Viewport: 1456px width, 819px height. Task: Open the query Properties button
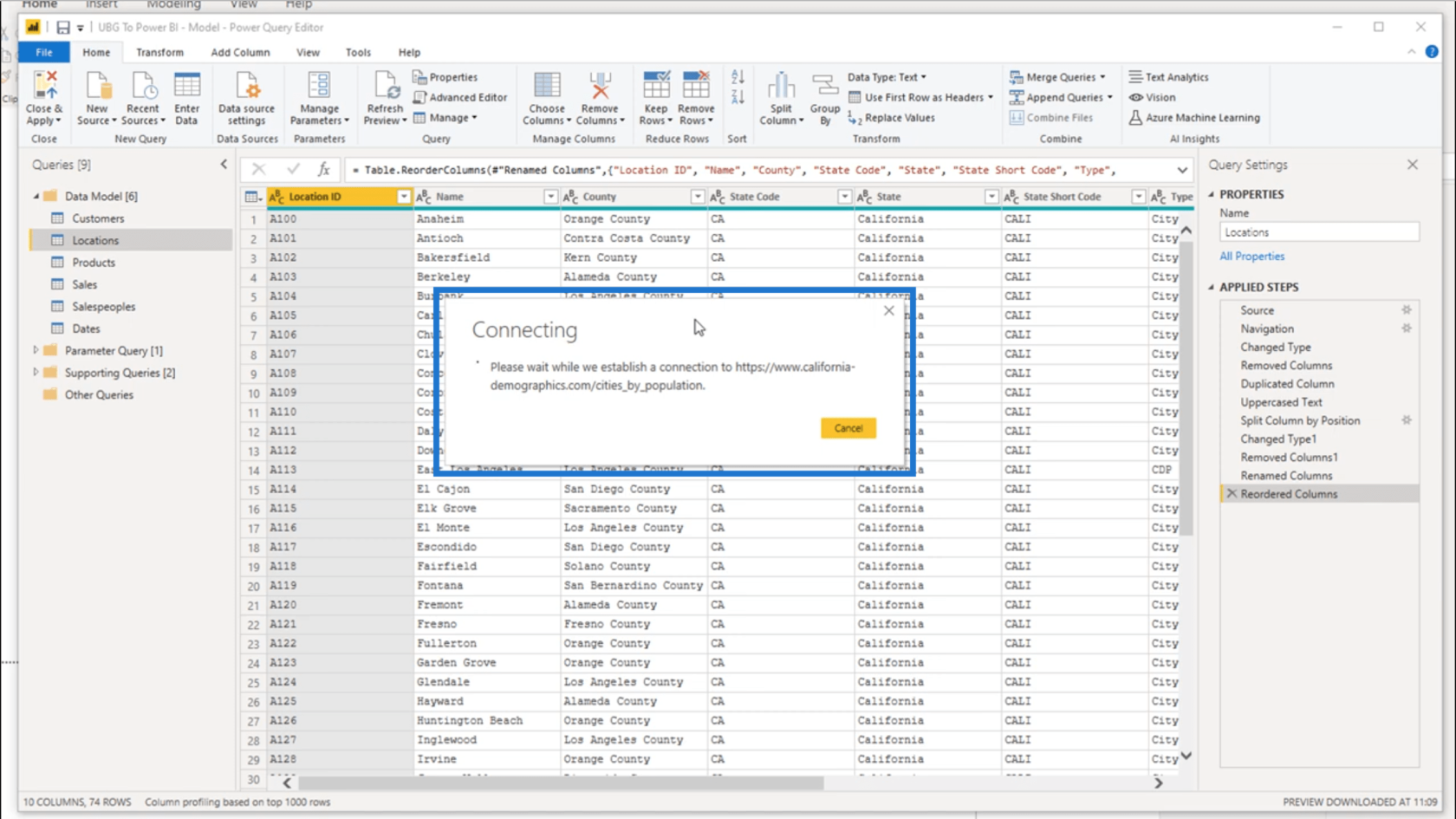click(445, 77)
